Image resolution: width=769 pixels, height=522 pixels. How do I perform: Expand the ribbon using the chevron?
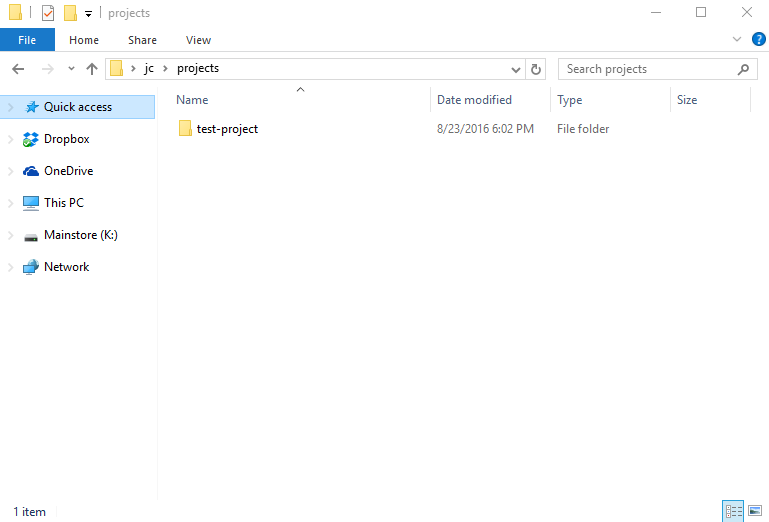737,40
